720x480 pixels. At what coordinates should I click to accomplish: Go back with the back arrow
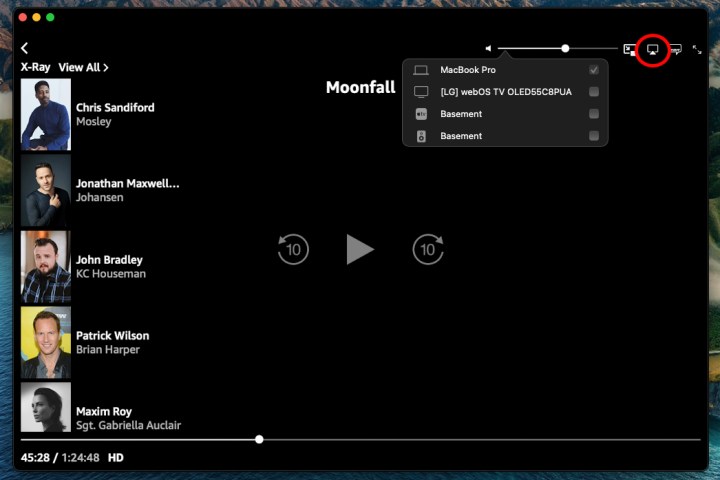point(24,48)
